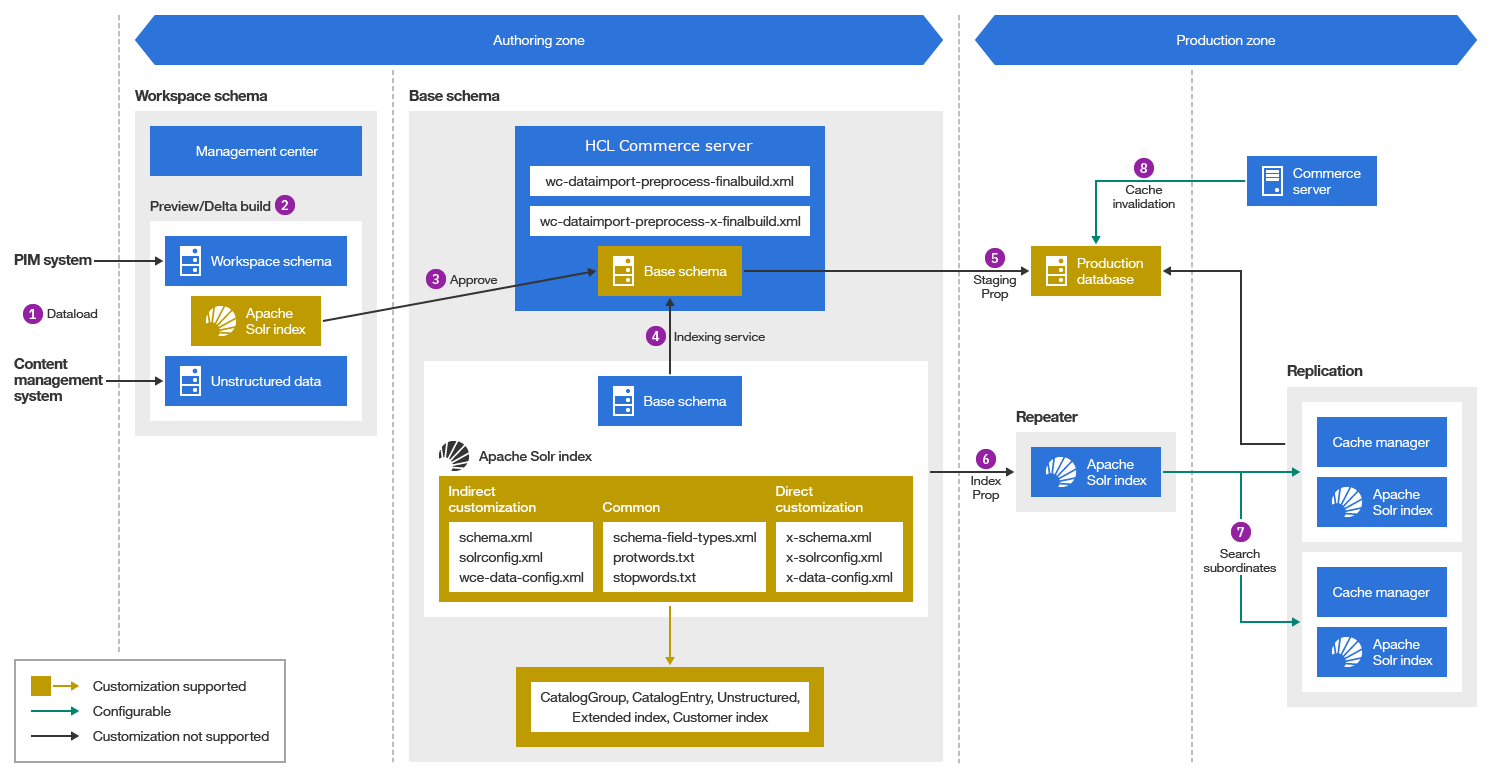
Task: Click the Solr logo below the upper Cache manager
Action: tap(1347, 502)
